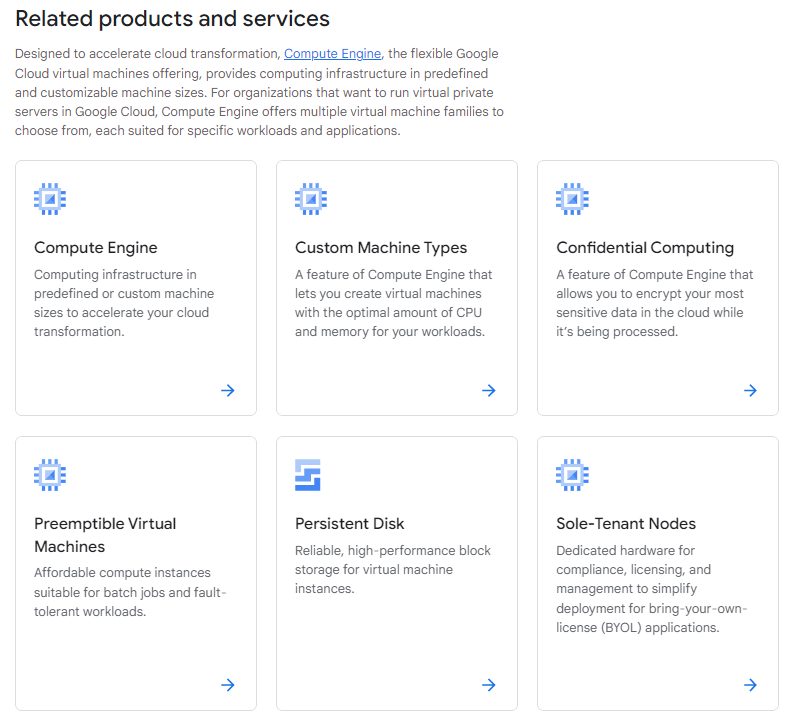794x723 pixels.
Task: Follow the arrow on Sole-Tenant Nodes card
Action: 750,685
